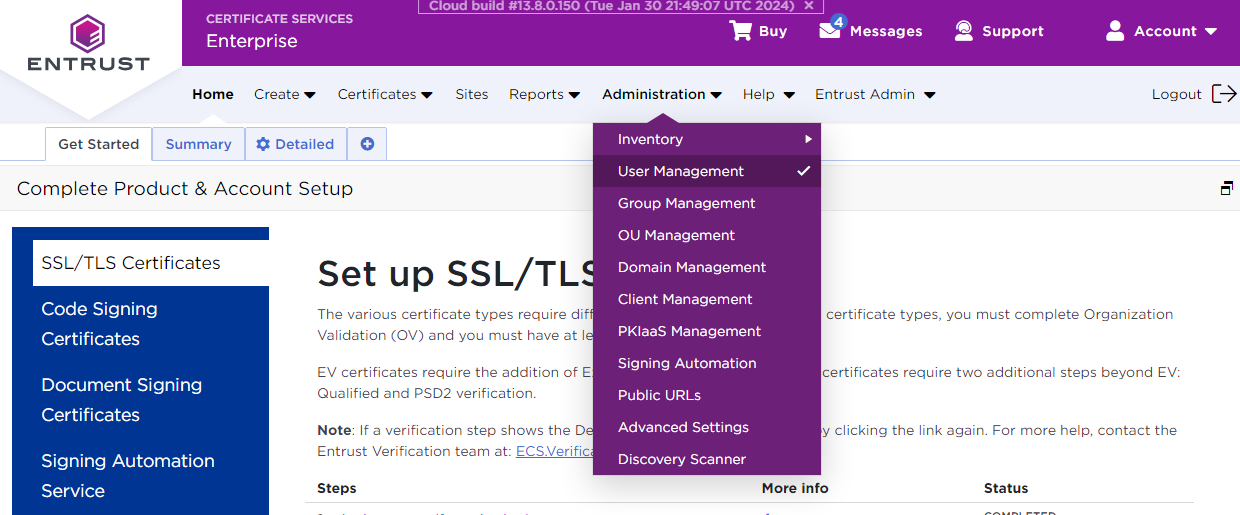Click the Logout arrow icon
The image size is (1240, 515).
point(1223,94)
